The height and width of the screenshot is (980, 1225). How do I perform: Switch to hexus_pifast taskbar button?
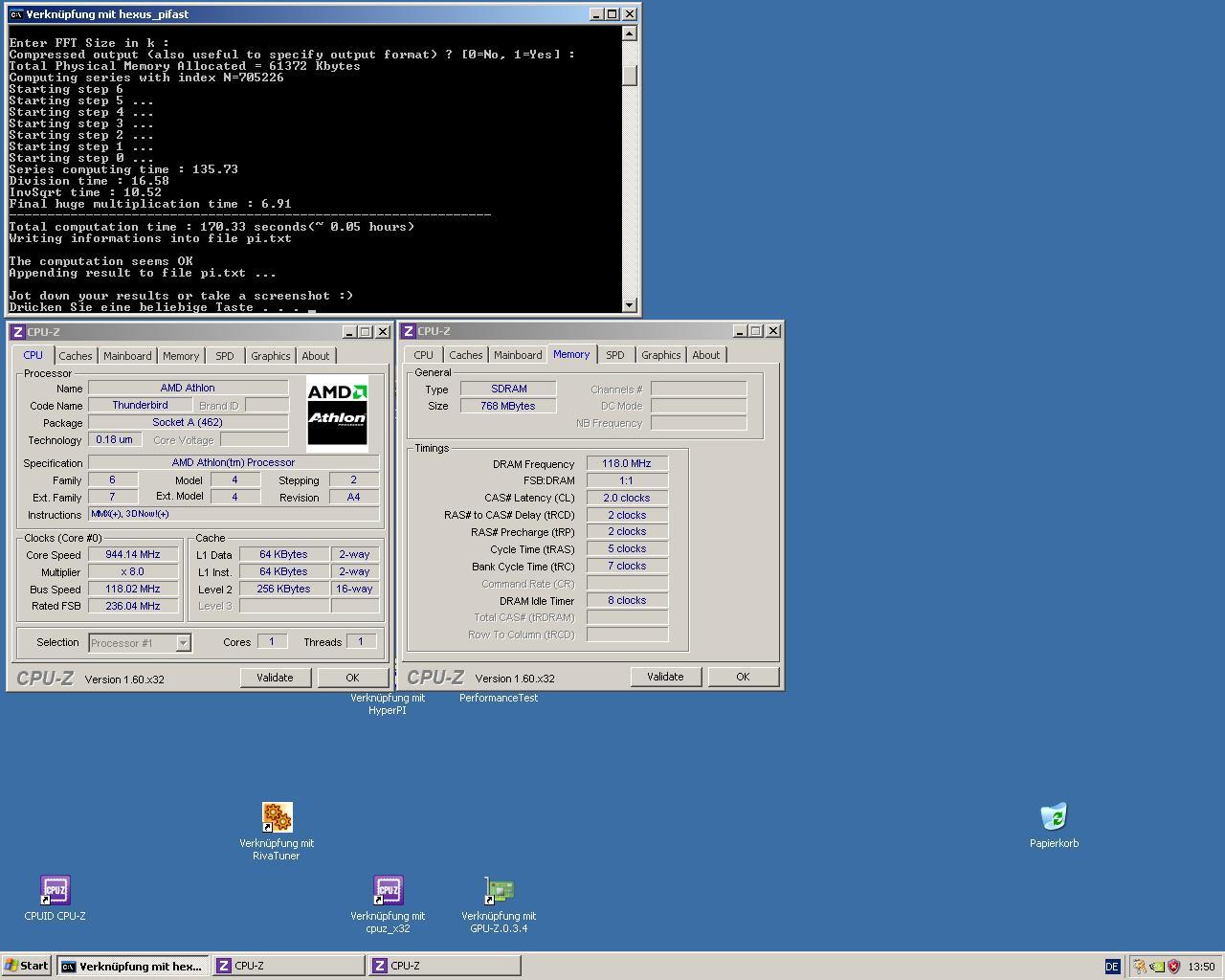[131, 966]
